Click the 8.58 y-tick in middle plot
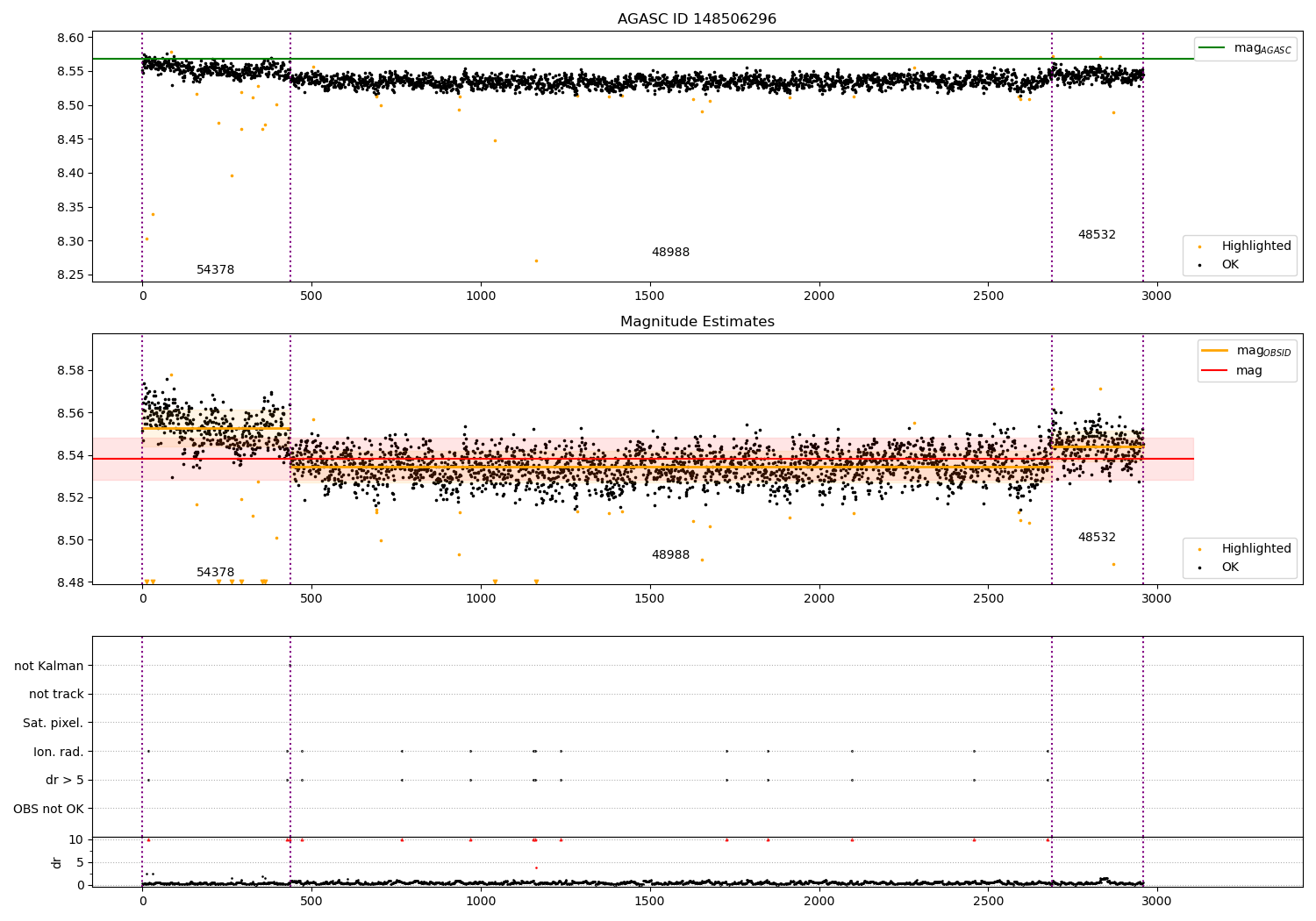This screenshot has width=1316, height=921. pyautogui.click(x=71, y=370)
